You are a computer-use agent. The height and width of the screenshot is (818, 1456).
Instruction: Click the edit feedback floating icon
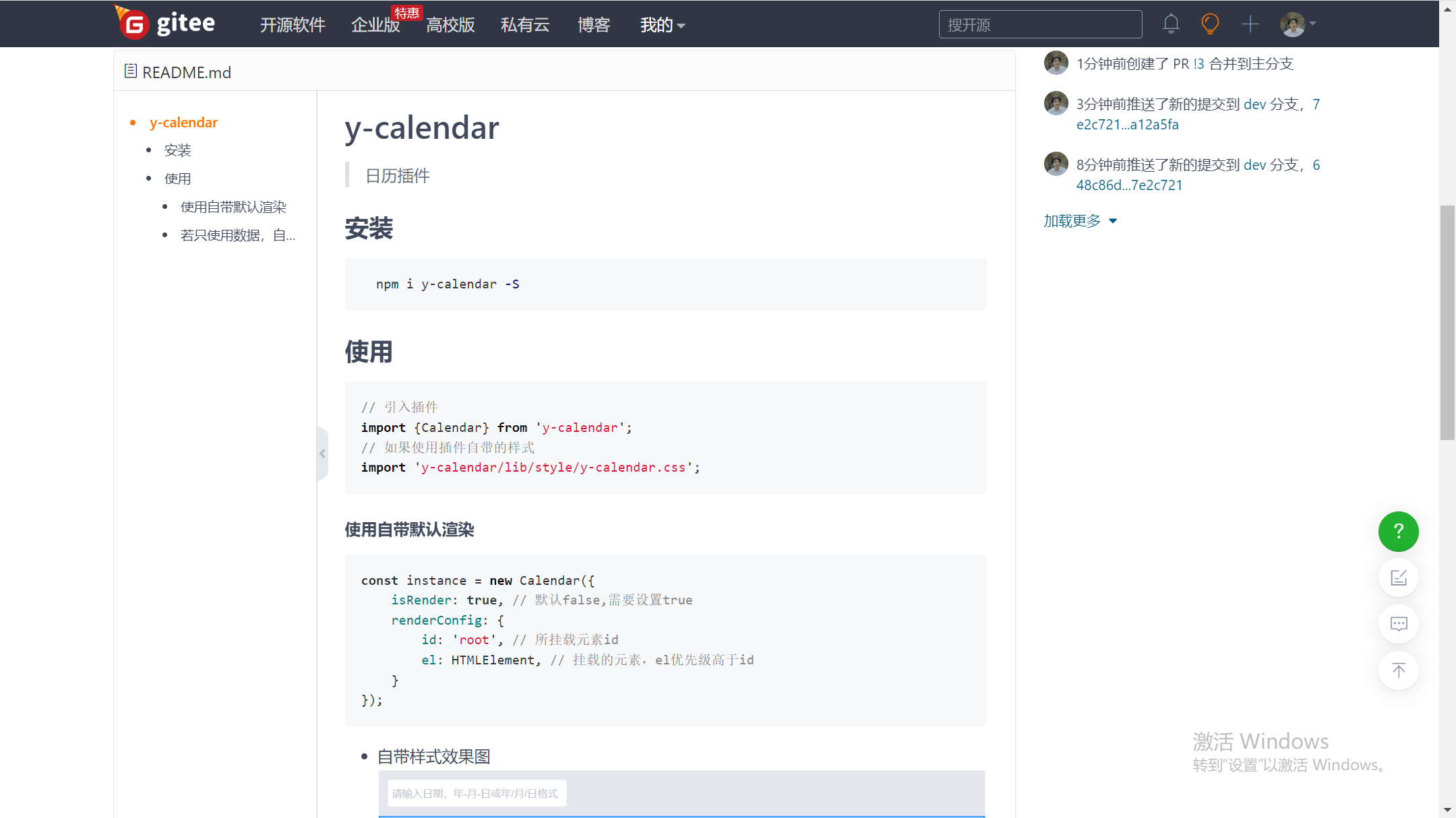click(x=1398, y=578)
